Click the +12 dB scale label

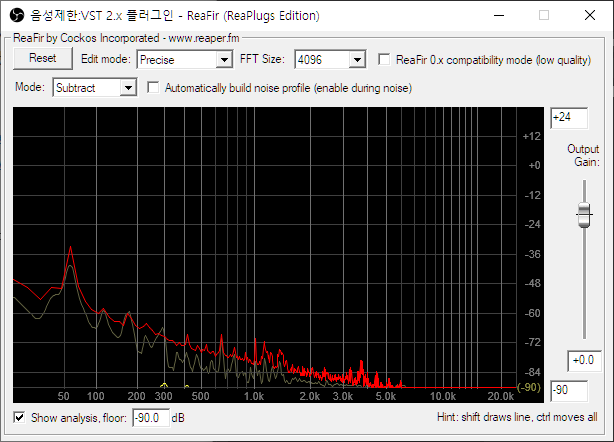coord(531,136)
